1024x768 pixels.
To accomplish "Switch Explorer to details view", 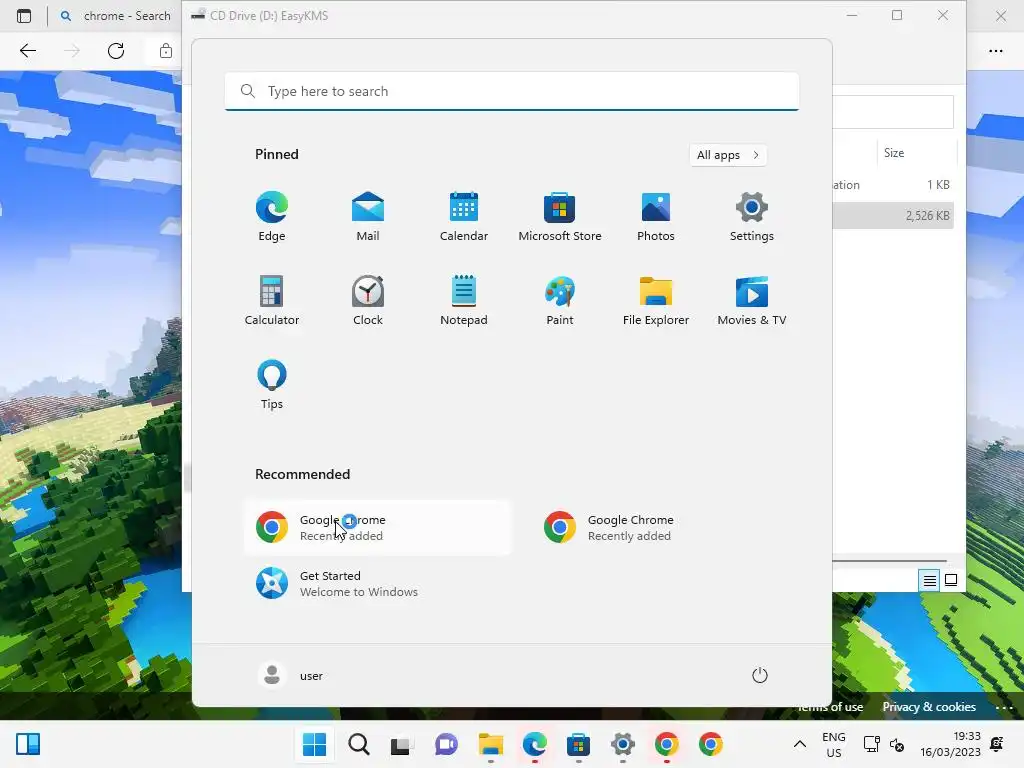I will (929, 580).
